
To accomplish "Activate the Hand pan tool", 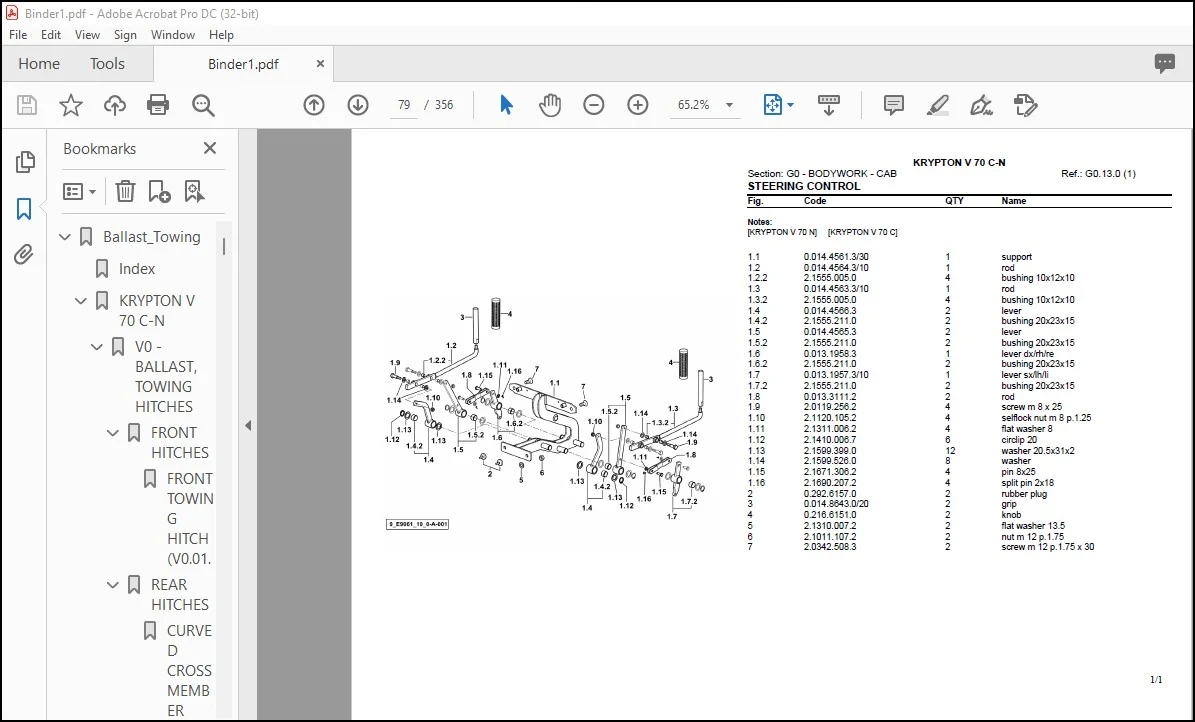I will click(x=549, y=105).
